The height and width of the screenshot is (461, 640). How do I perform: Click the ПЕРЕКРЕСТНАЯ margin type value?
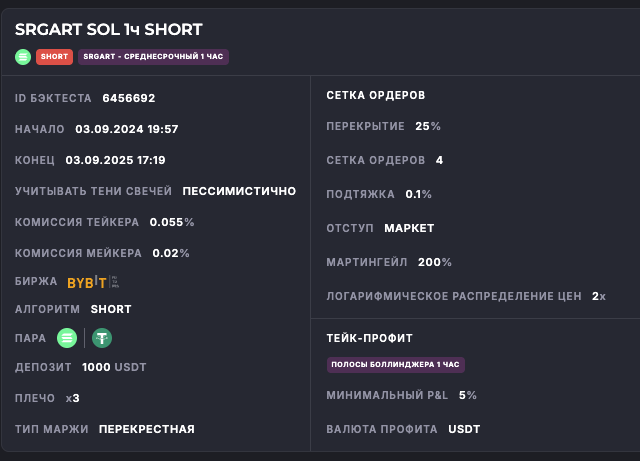click(x=147, y=429)
